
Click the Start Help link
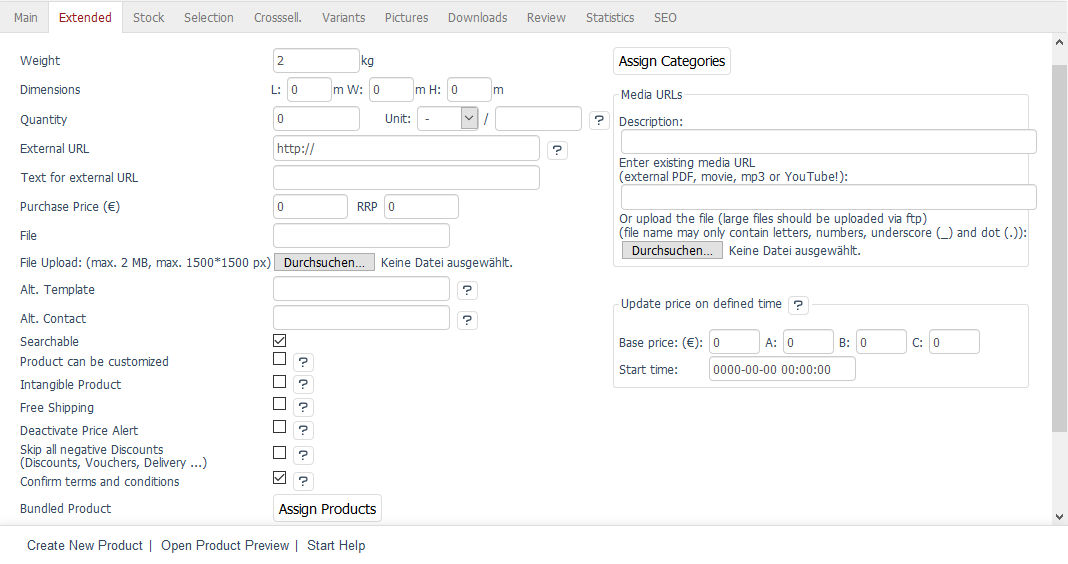tap(336, 546)
